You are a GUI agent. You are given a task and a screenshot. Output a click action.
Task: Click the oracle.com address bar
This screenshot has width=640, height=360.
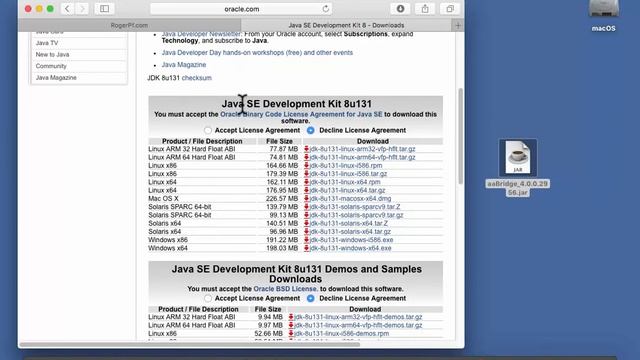pyautogui.click(x=241, y=9)
